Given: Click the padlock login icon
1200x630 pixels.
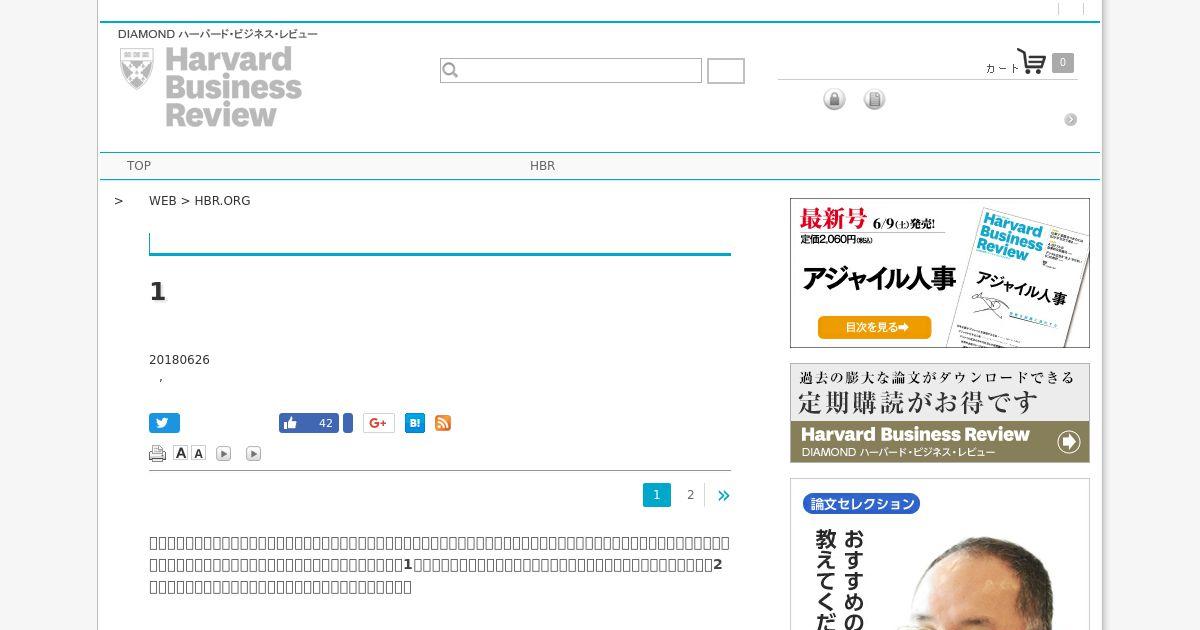Looking at the screenshot, I should pyautogui.click(x=834, y=99).
